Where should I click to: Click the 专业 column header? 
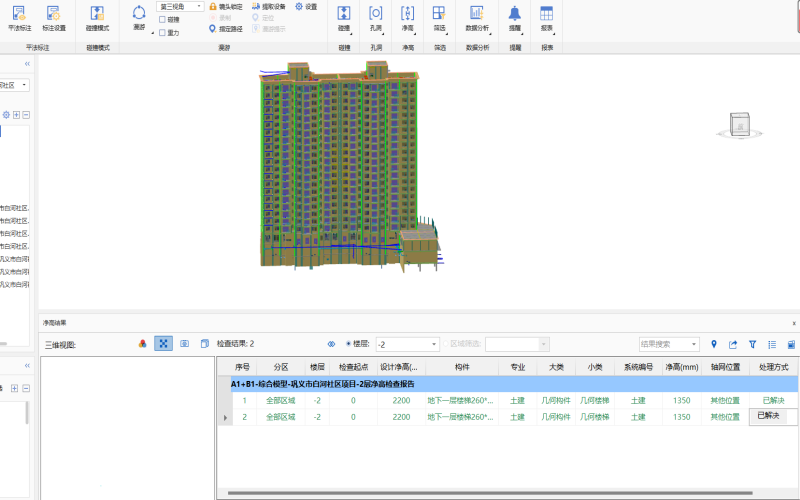pos(517,367)
